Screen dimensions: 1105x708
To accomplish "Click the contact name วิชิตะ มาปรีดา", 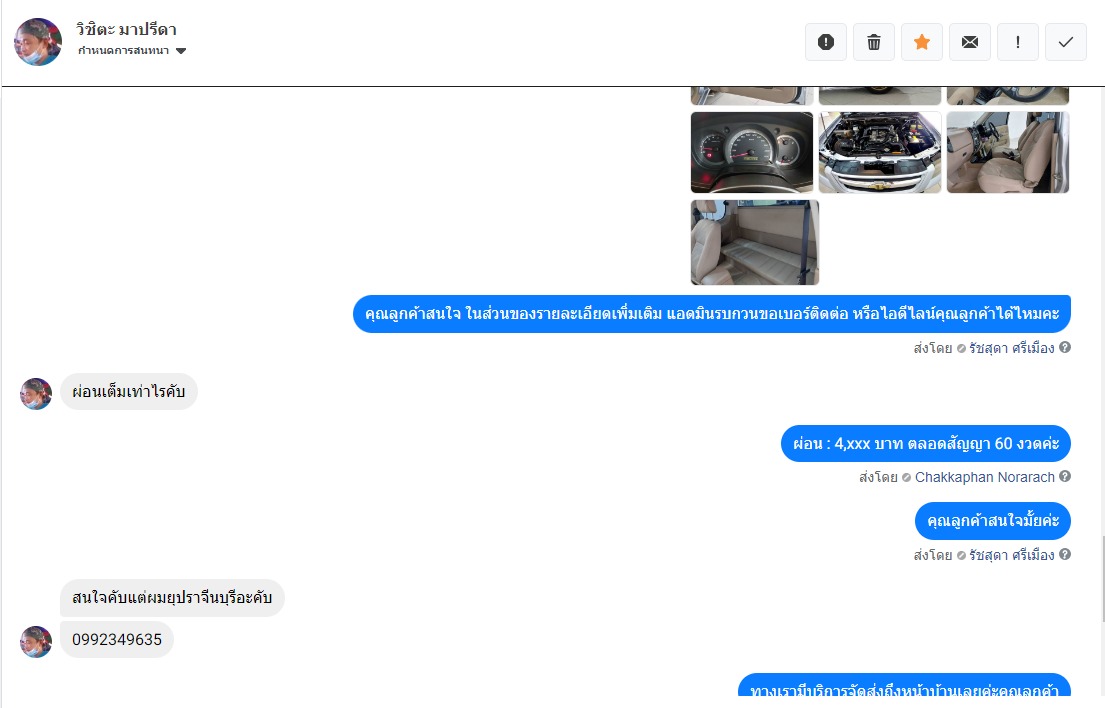I will tap(126, 30).
